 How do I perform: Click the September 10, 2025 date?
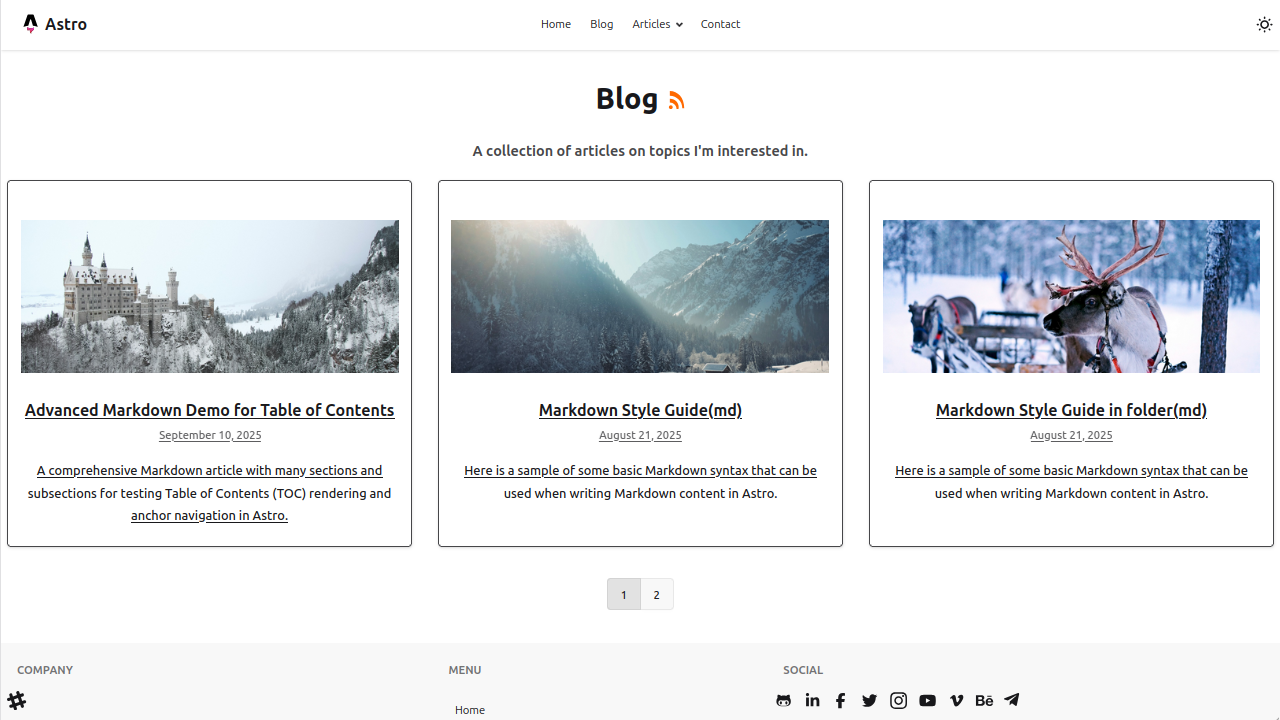[x=210, y=435]
